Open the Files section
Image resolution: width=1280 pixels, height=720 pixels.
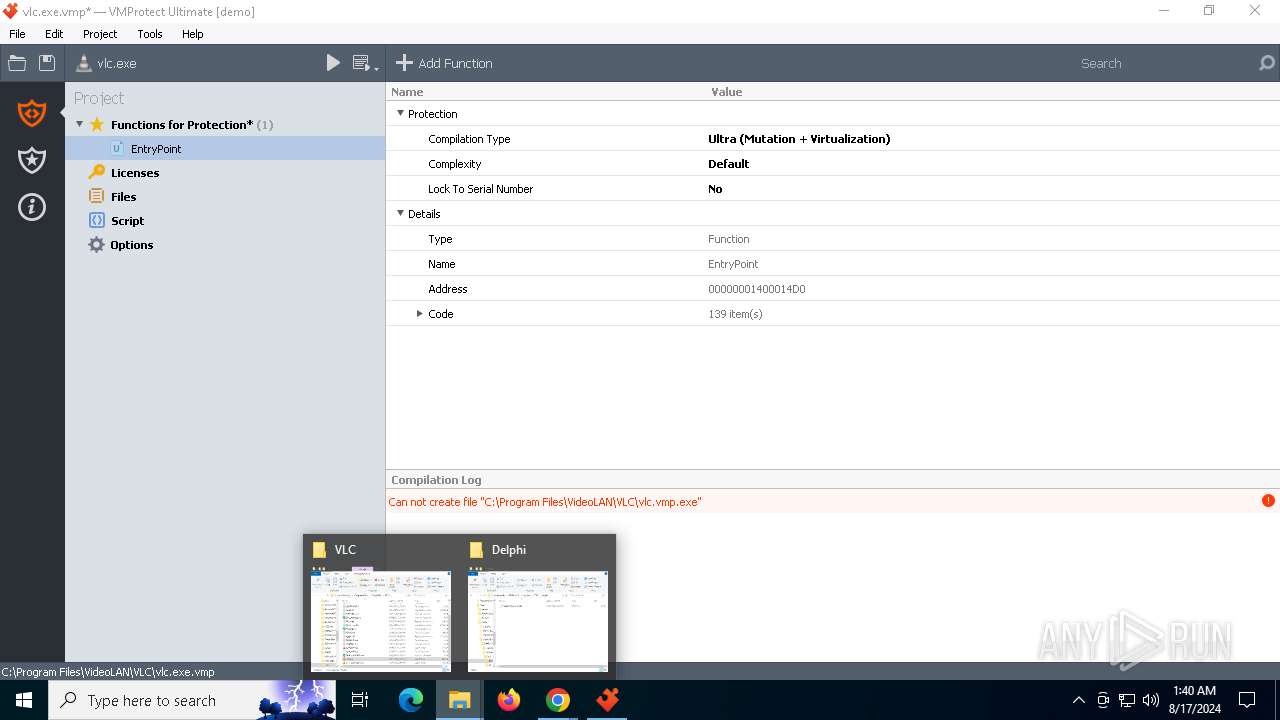click(123, 197)
